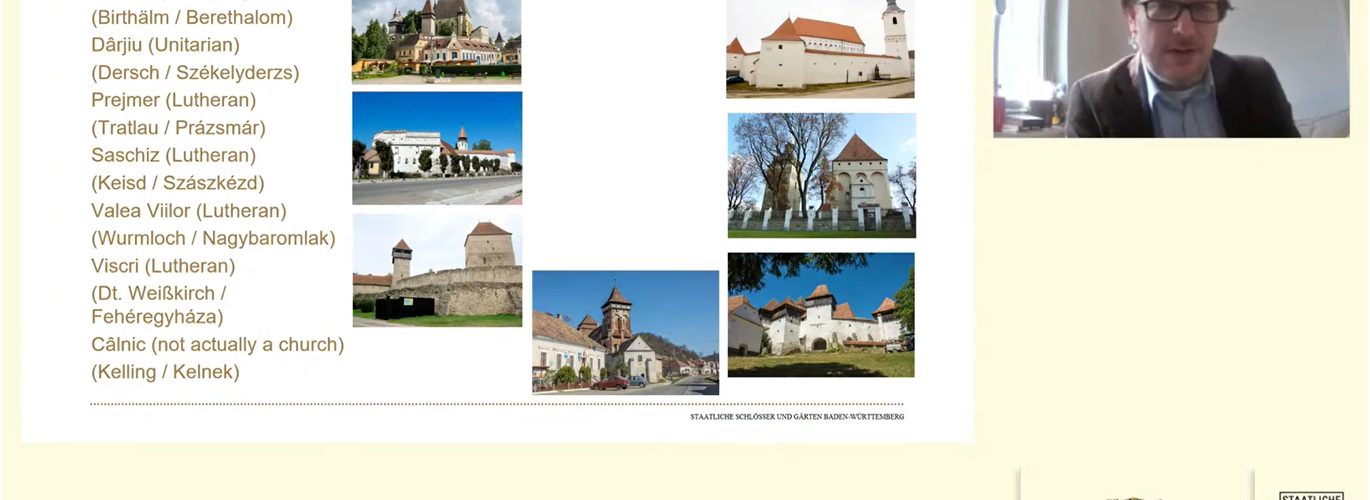Screen dimensions: 1370x500
Task: Click the '(Birthälm / Berethalom)' line
Action: [x=192, y=17]
